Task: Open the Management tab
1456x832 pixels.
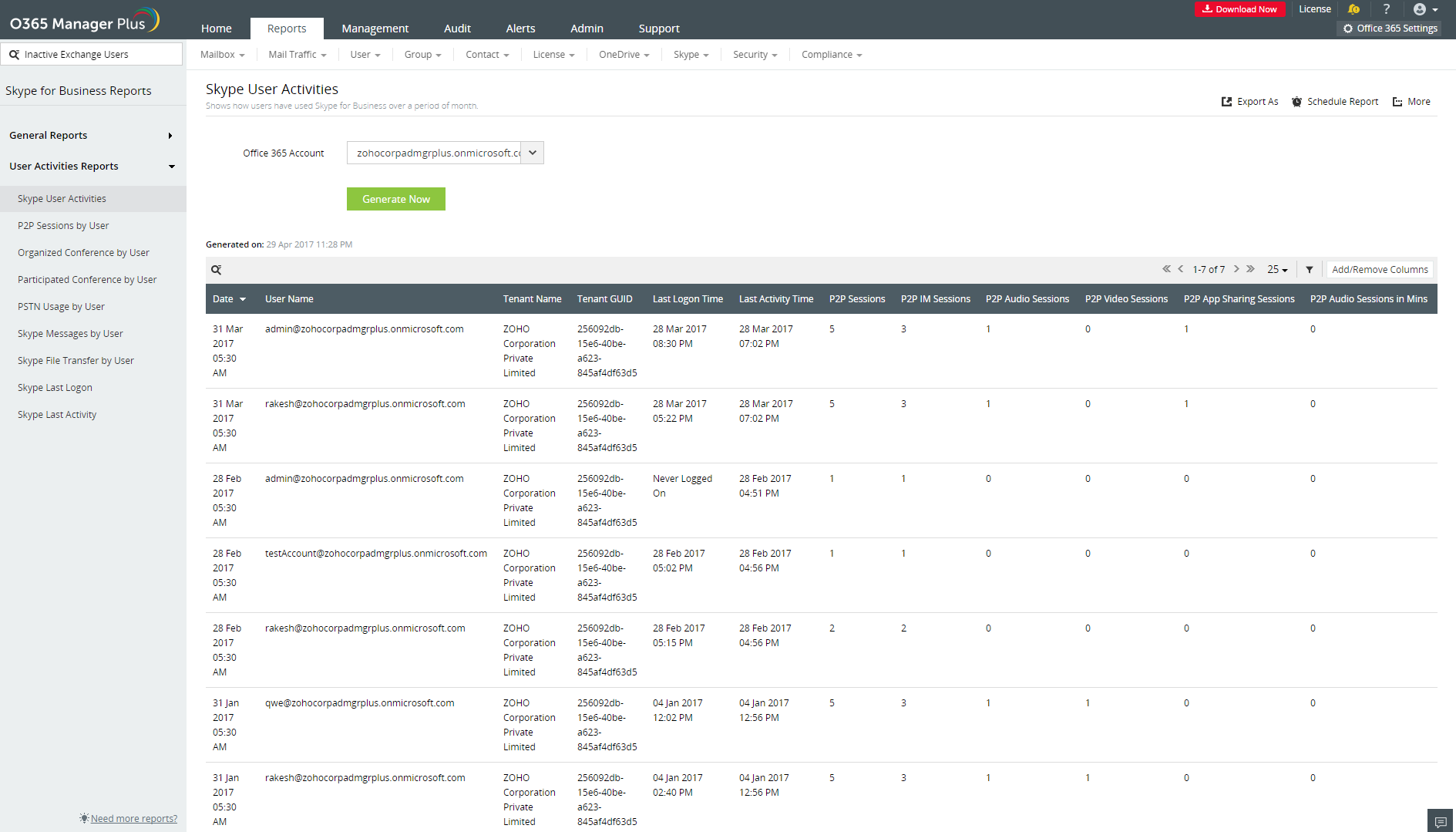Action: click(x=375, y=29)
